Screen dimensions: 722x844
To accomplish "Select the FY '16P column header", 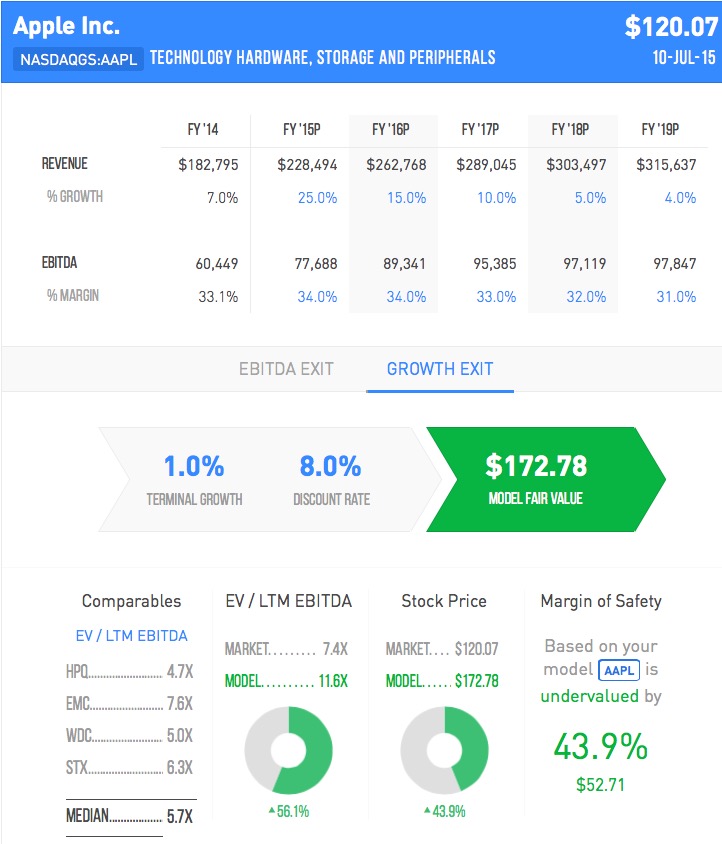I will pyautogui.click(x=391, y=130).
